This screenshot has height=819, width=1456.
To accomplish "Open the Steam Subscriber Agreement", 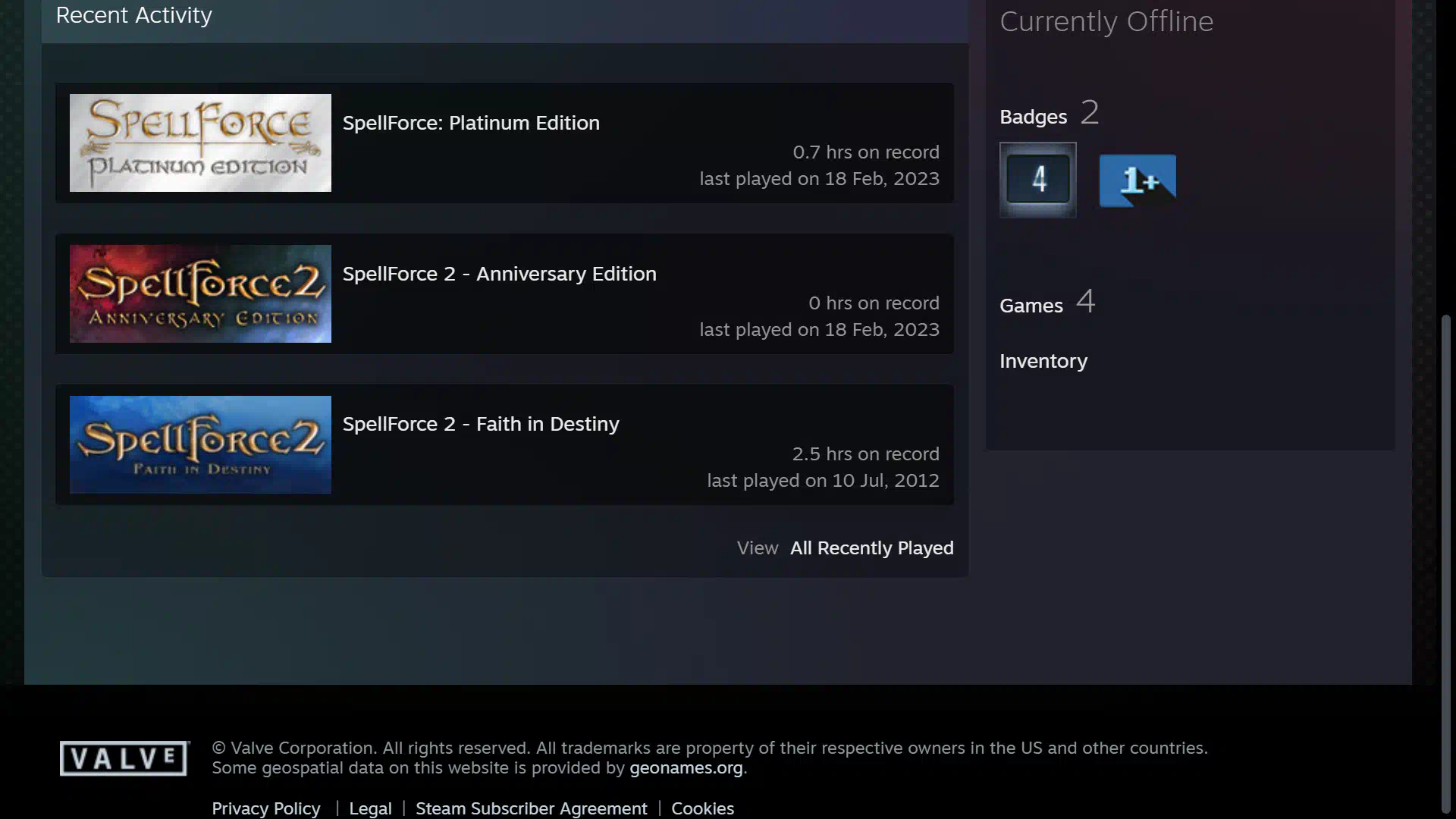I will 532,808.
